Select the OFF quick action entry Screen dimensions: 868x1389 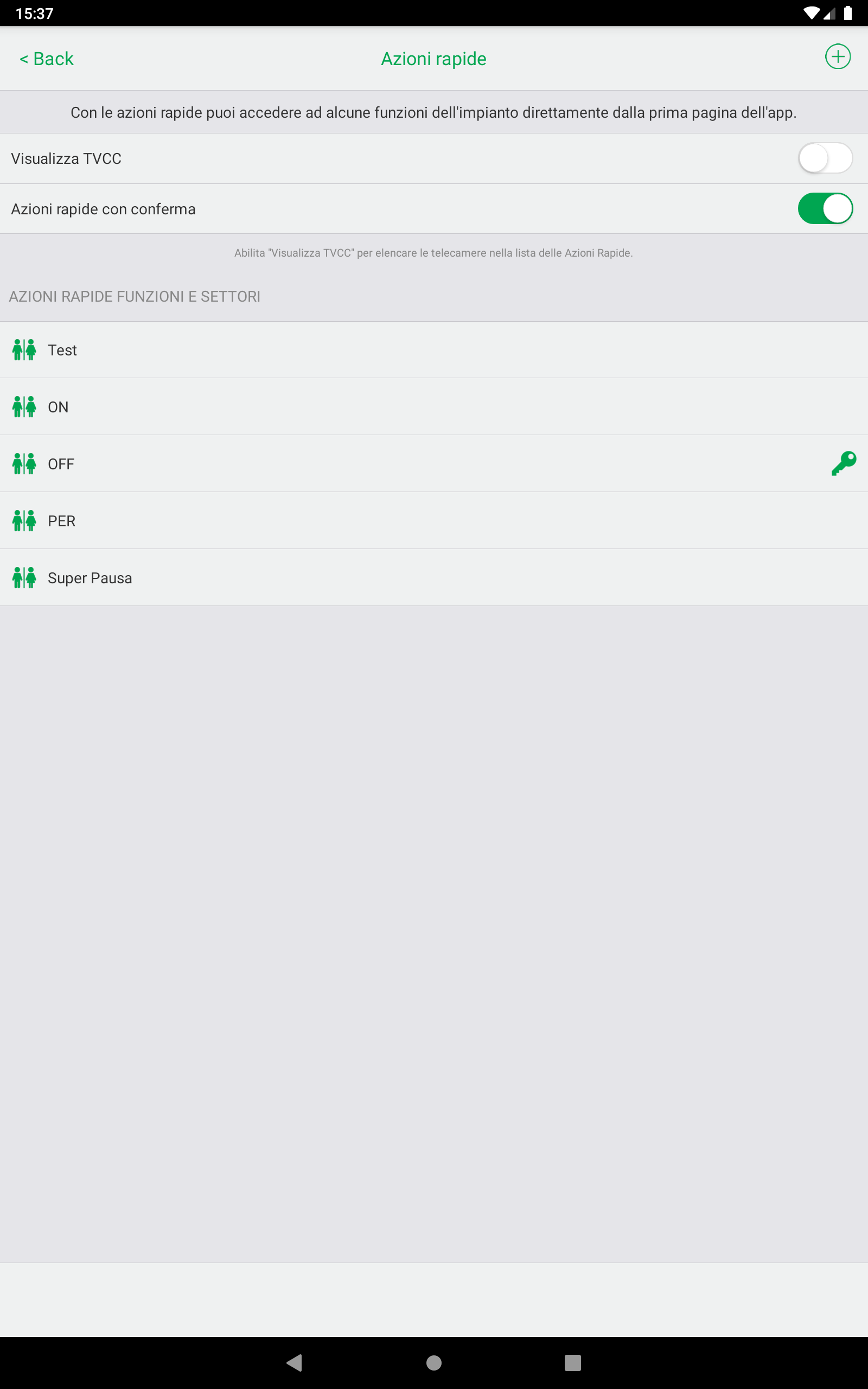[434, 463]
